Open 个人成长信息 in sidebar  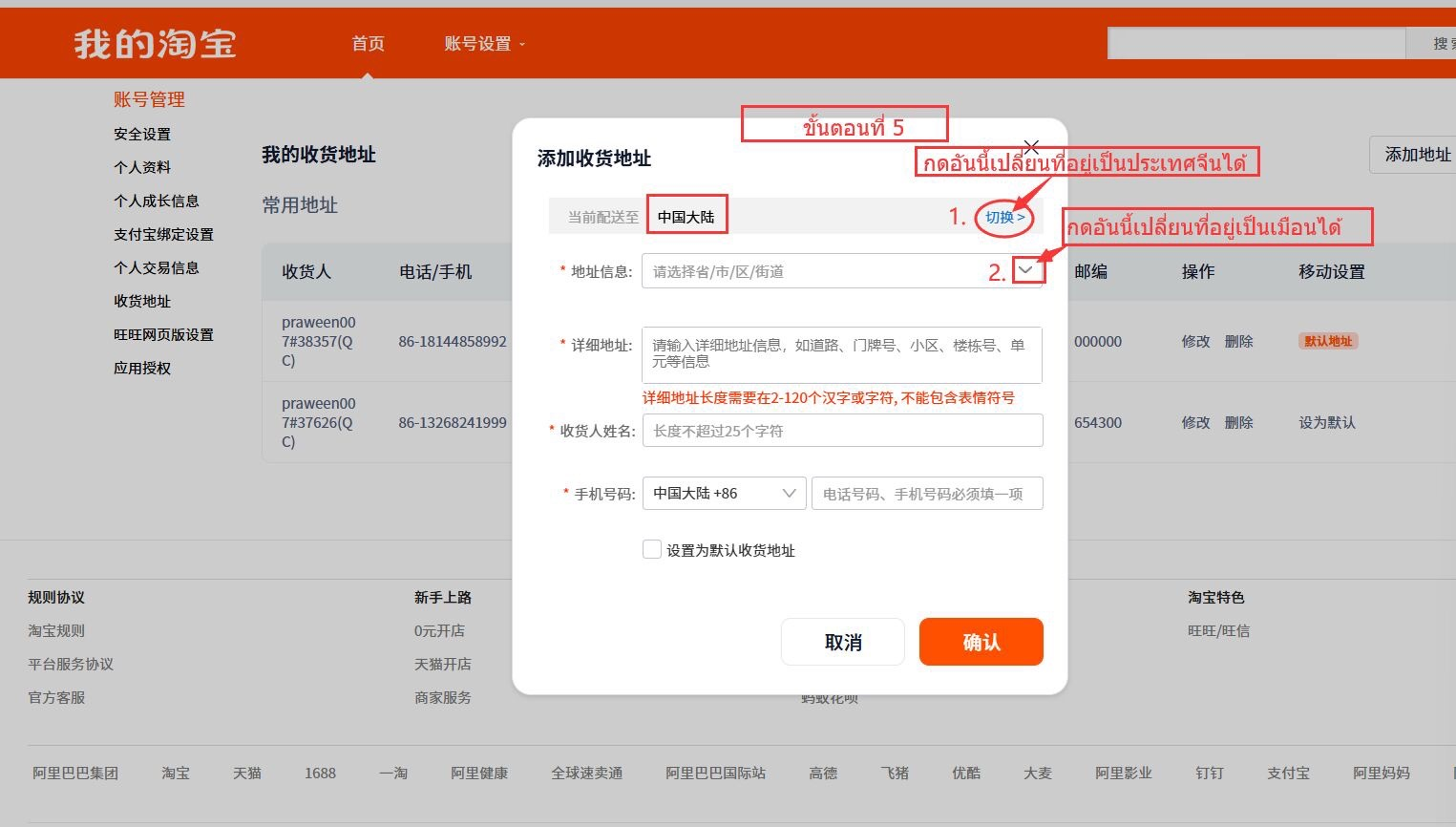click(157, 201)
